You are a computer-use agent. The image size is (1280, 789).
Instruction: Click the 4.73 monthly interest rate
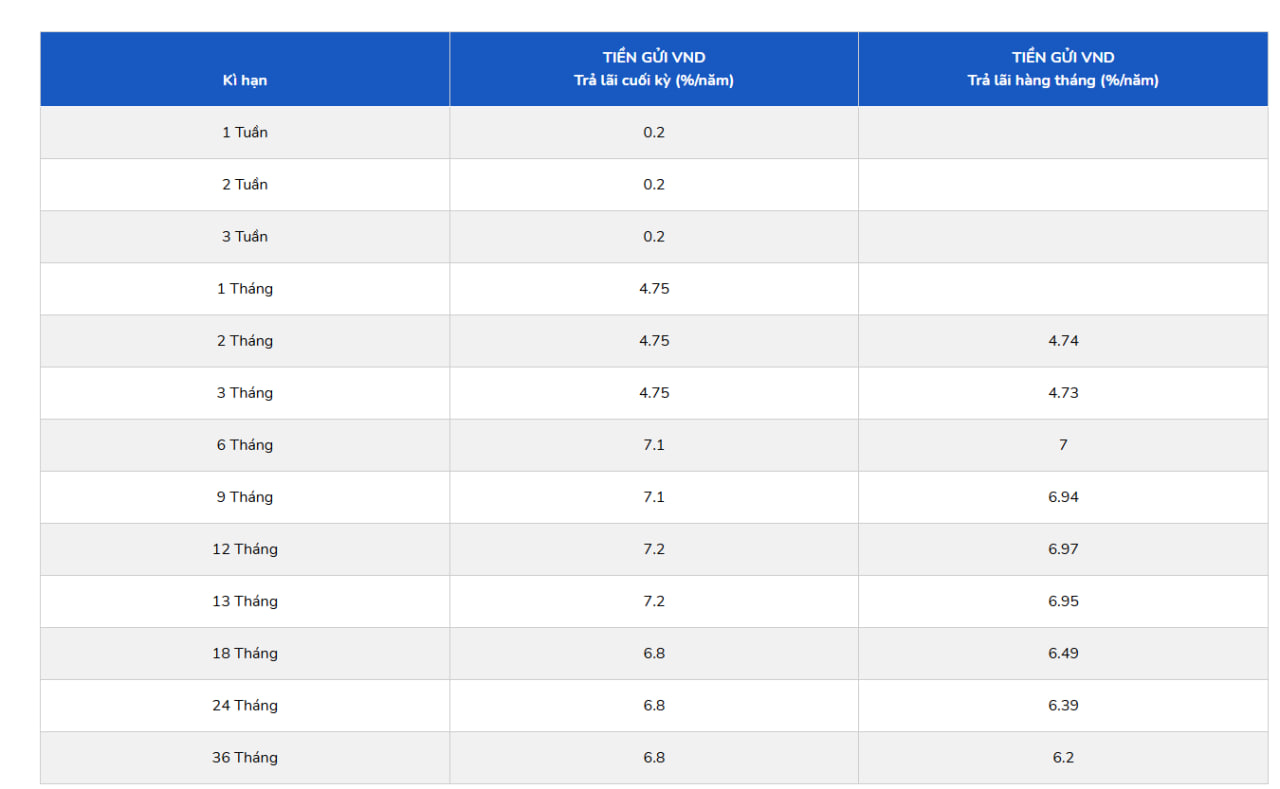tap(1063, 392)
